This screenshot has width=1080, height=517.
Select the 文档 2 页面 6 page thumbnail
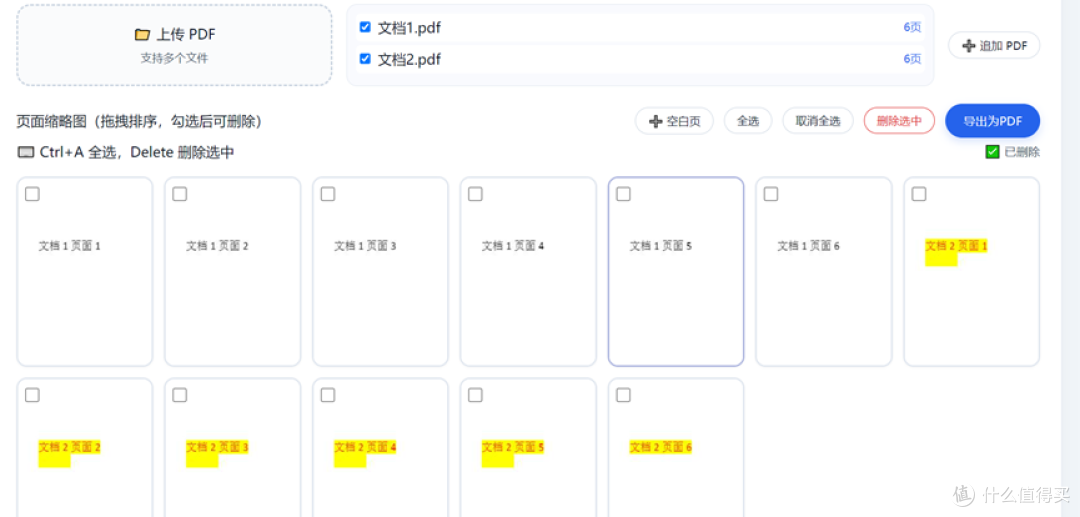pos(676,447)
